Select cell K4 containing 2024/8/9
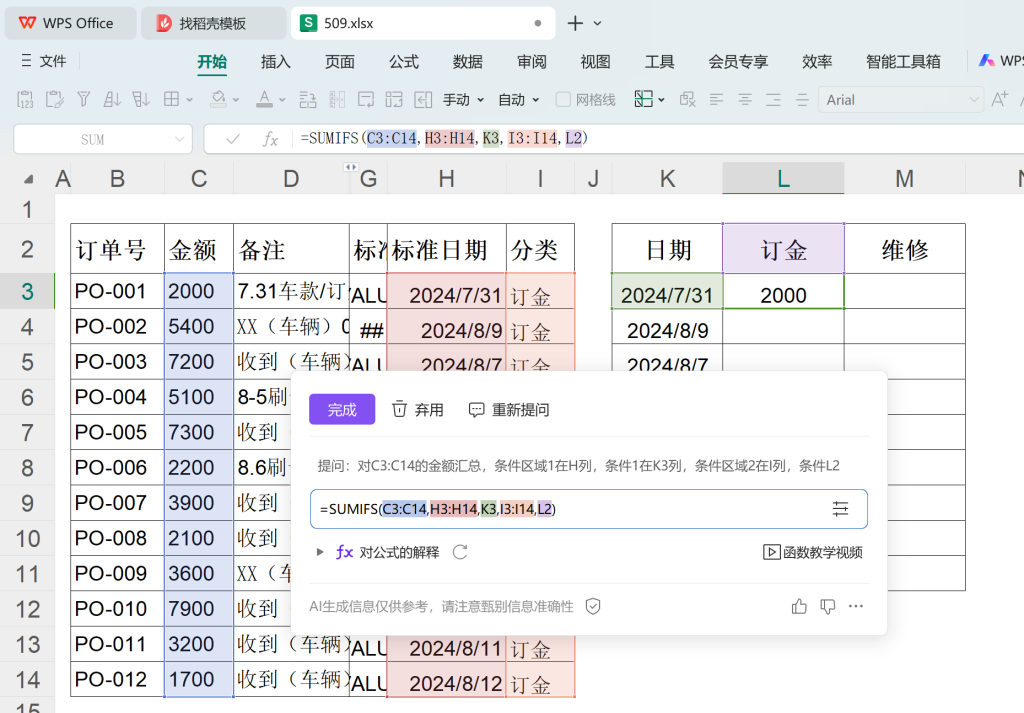The height and width of the screenshot is (713, 1024). coord(667,326)
